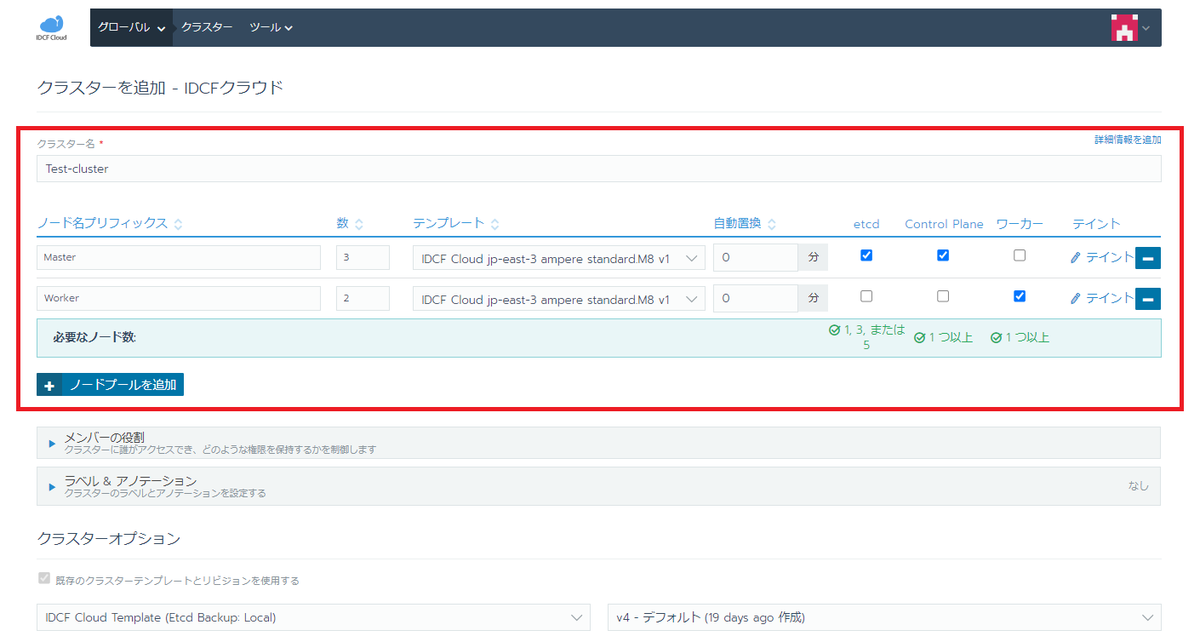Viewport: 1200px width, 642px height.
Task: Click the Master node prefix field
Action: [179, 257]
